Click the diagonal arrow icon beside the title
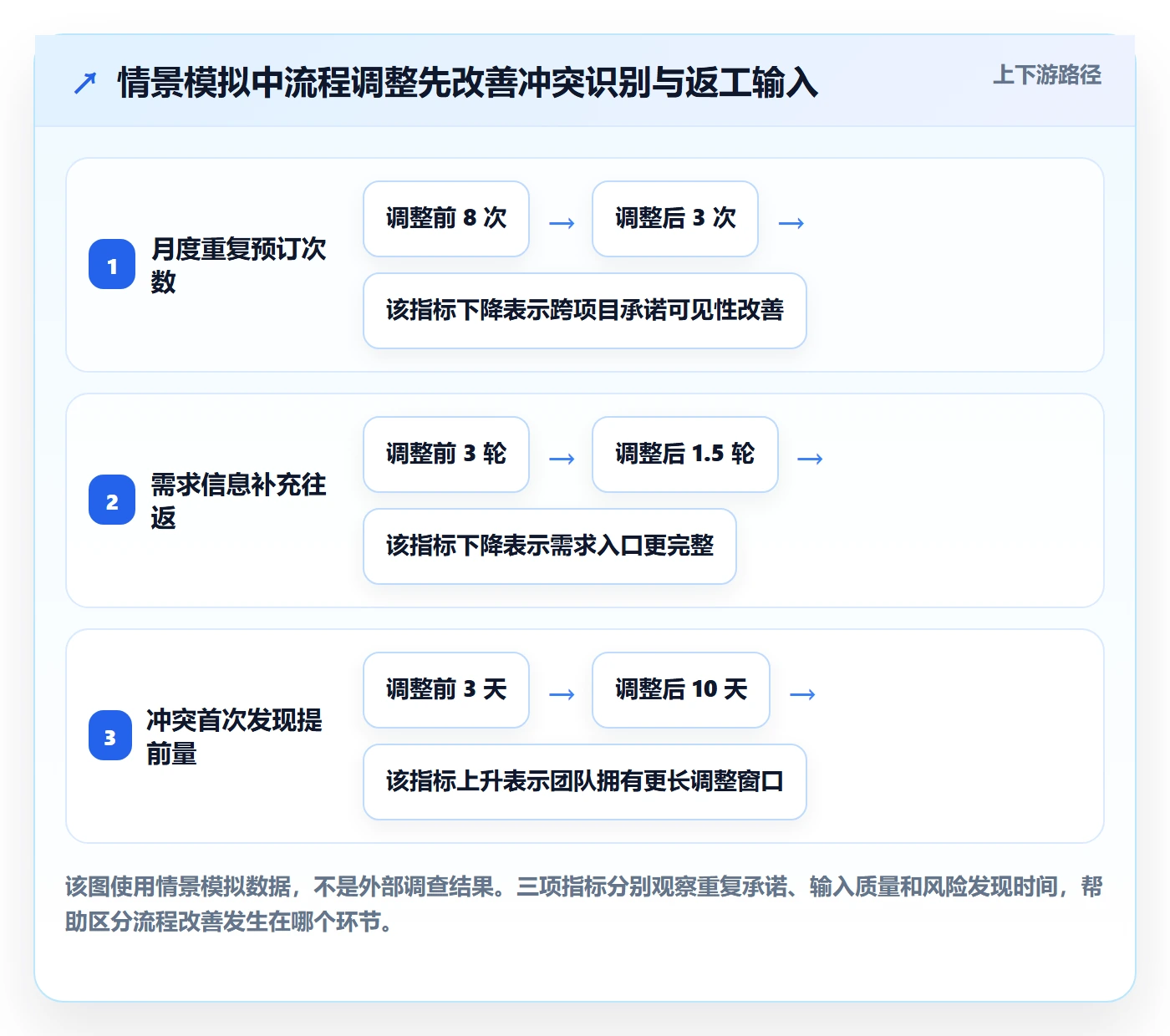The width and height of the screenshot is (1170, 1036). 85,83
